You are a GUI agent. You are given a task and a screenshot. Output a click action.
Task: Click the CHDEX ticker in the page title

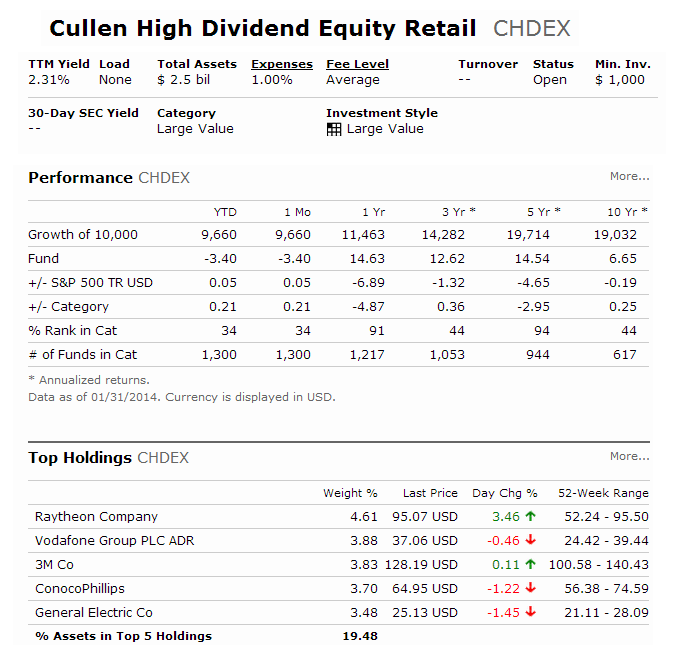pos(532,29)
